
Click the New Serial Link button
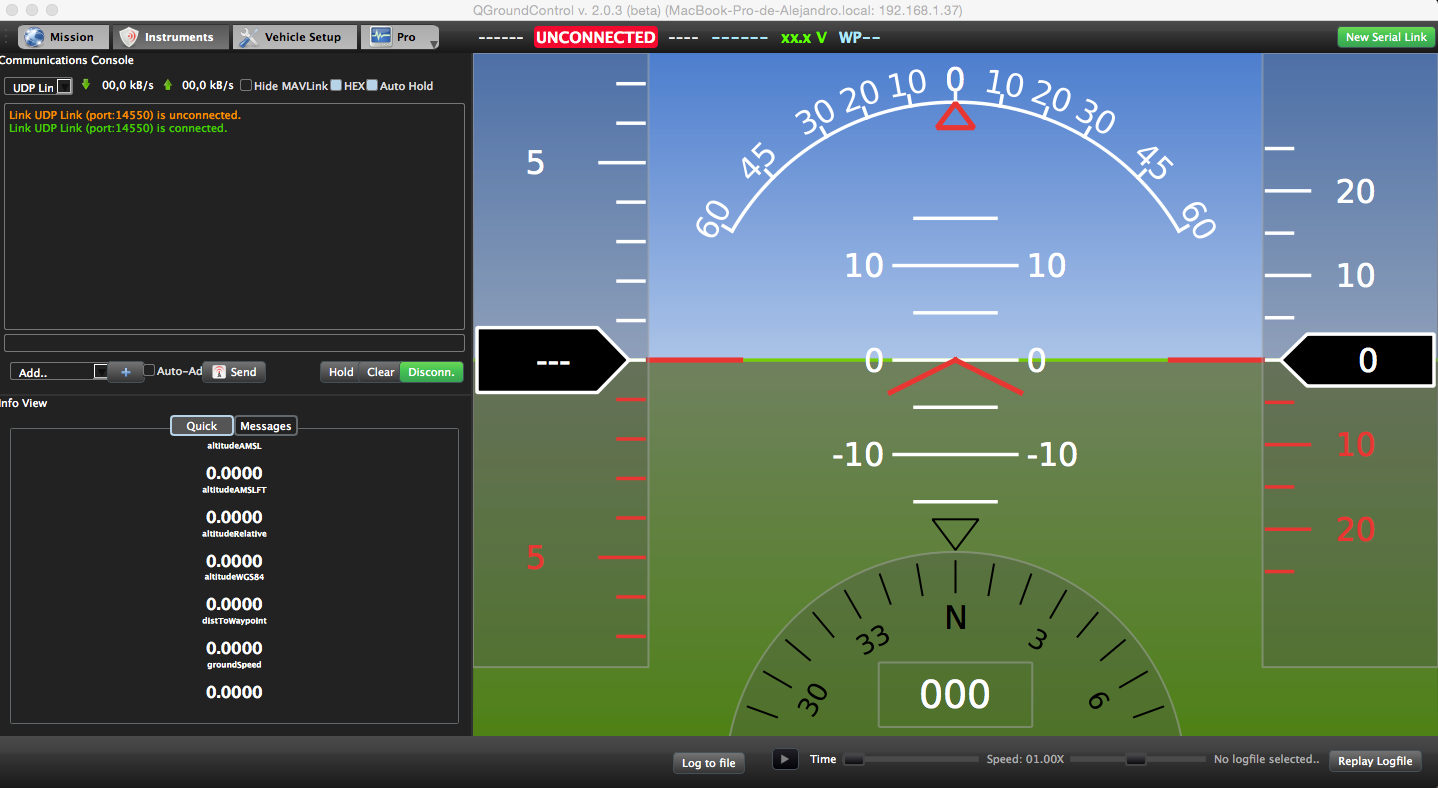click(x=1385, y=37)
